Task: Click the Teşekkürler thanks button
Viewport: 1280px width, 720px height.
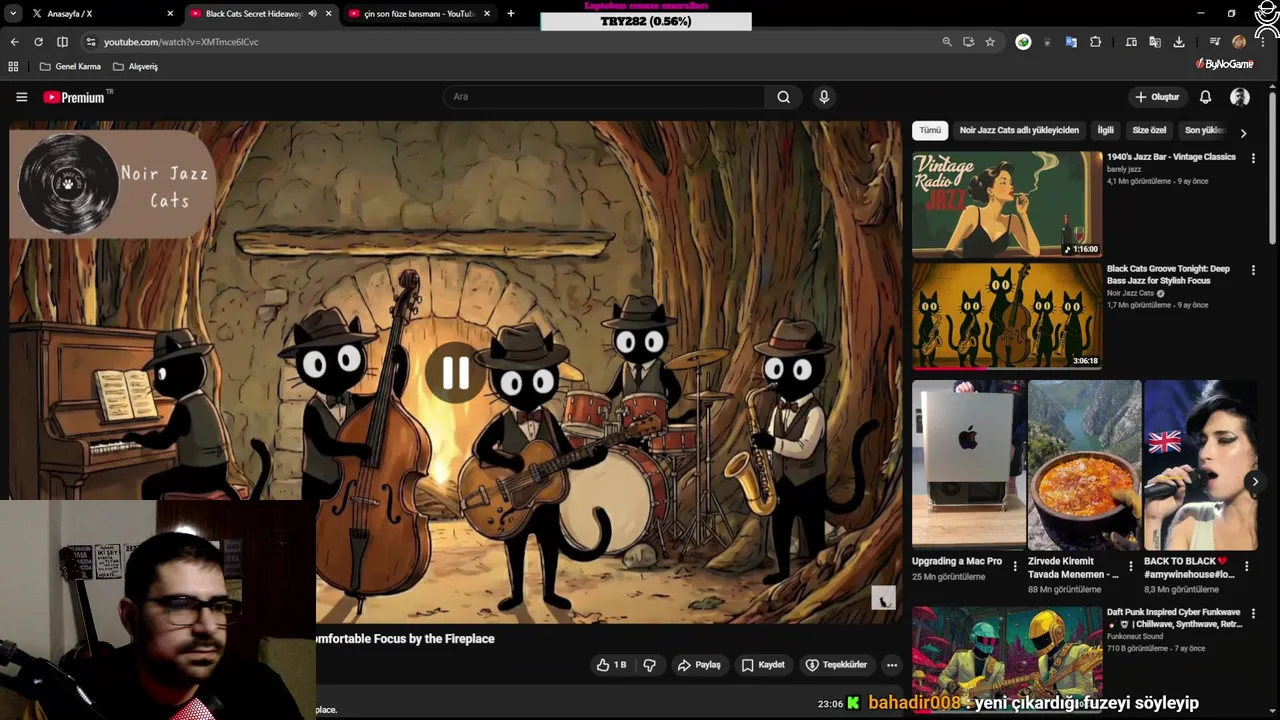Action: (837, 665)
